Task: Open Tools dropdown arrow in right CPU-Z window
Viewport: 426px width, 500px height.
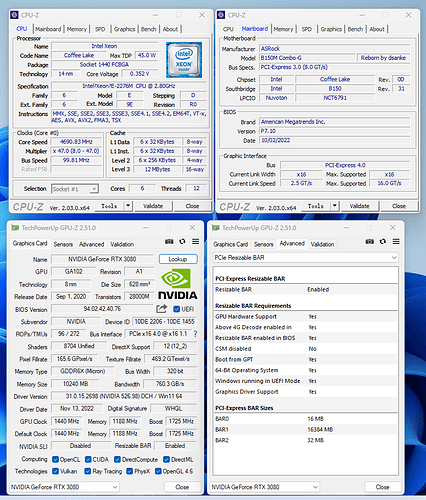Action: point(335,206)
